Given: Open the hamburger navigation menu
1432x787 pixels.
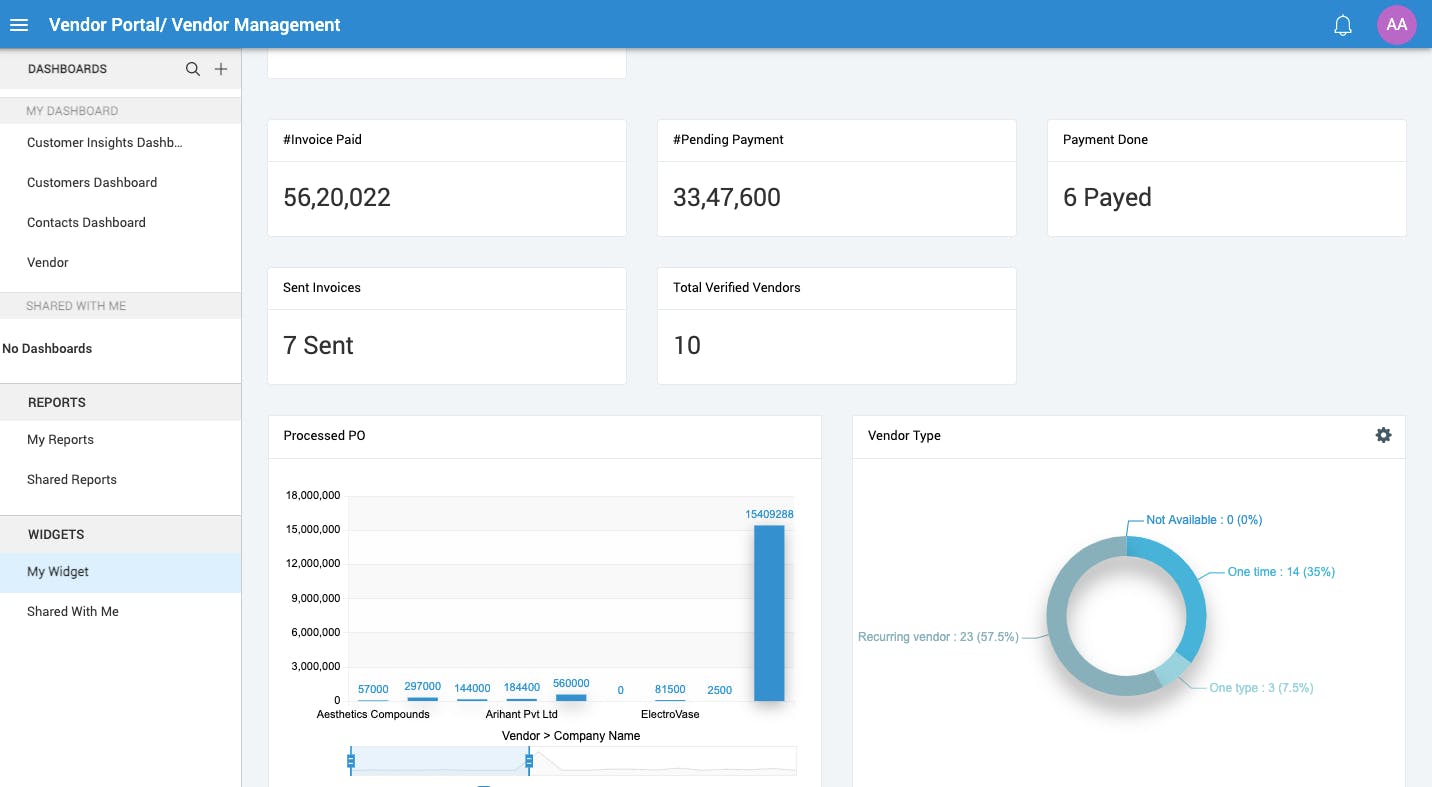Looking at the screenshot, I should pyautogui.click(x=19, y=25).
